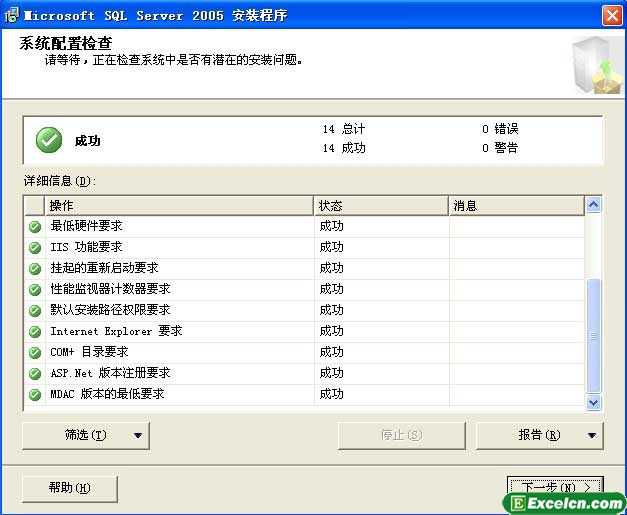This screenshot has width=627, height=515.
Task: Click the 成功 status of 最低硬件要求 row
Action: (331, 226)
